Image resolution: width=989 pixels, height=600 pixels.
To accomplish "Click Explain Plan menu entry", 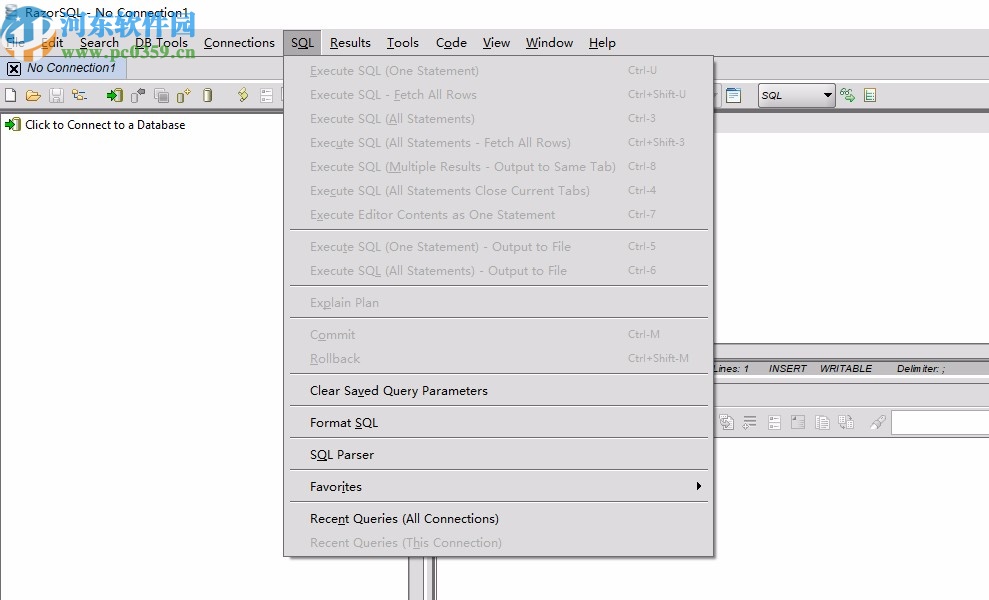I will tap(498, 303).
